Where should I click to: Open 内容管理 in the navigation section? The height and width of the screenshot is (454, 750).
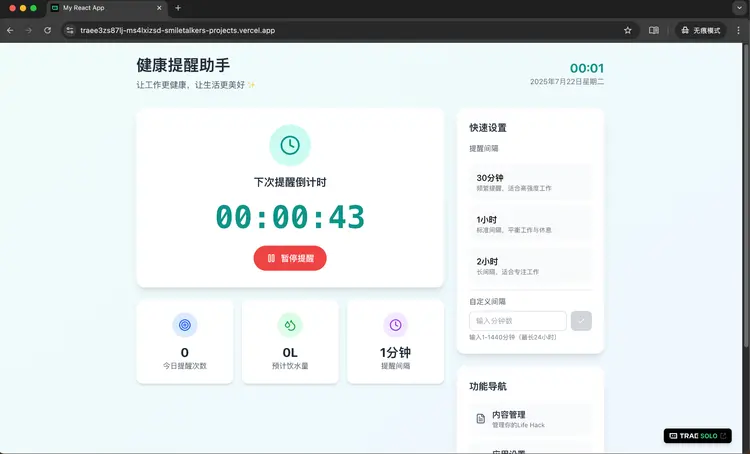530,418
